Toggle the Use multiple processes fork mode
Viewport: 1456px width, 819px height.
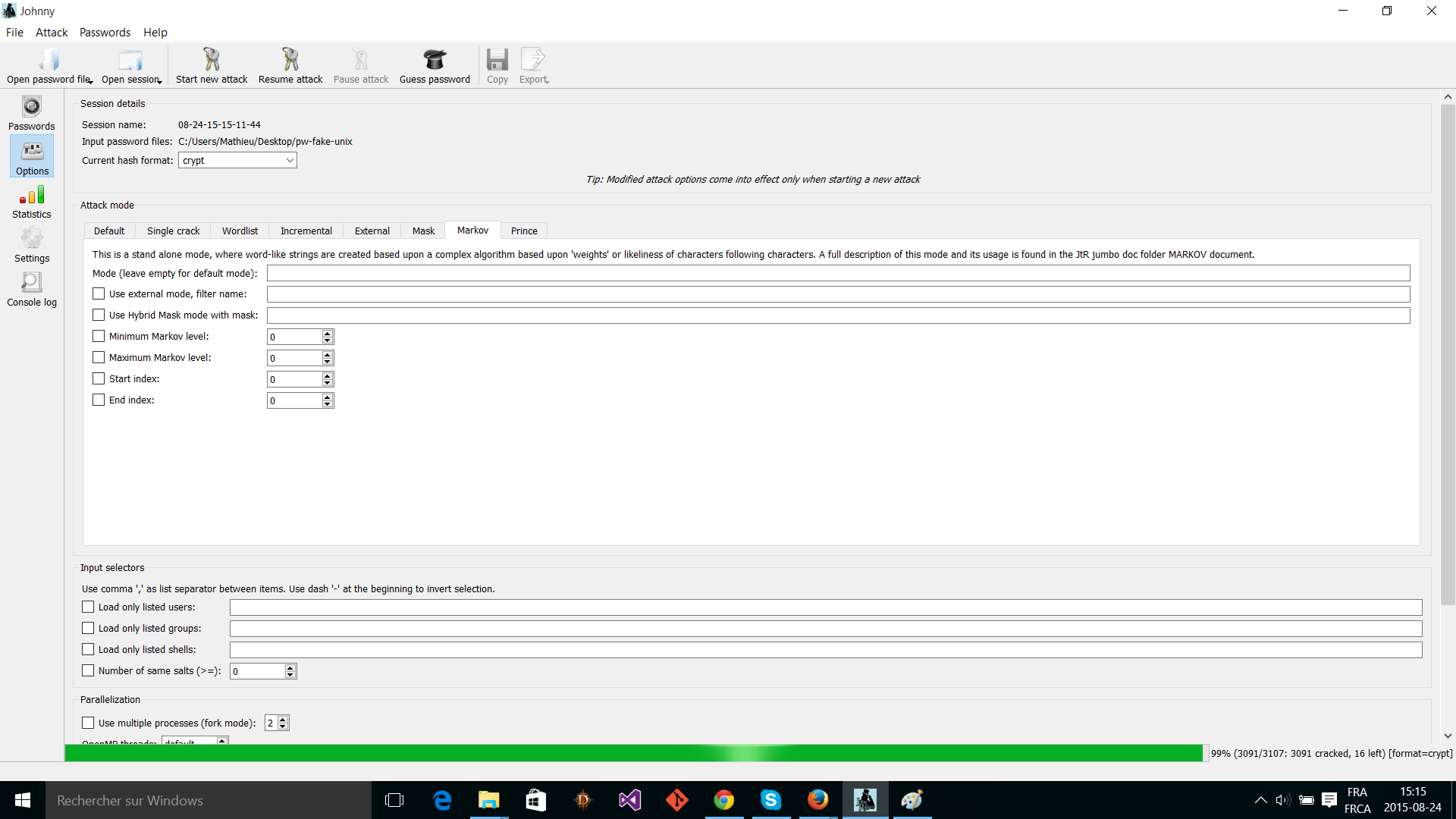coord(88,722)
